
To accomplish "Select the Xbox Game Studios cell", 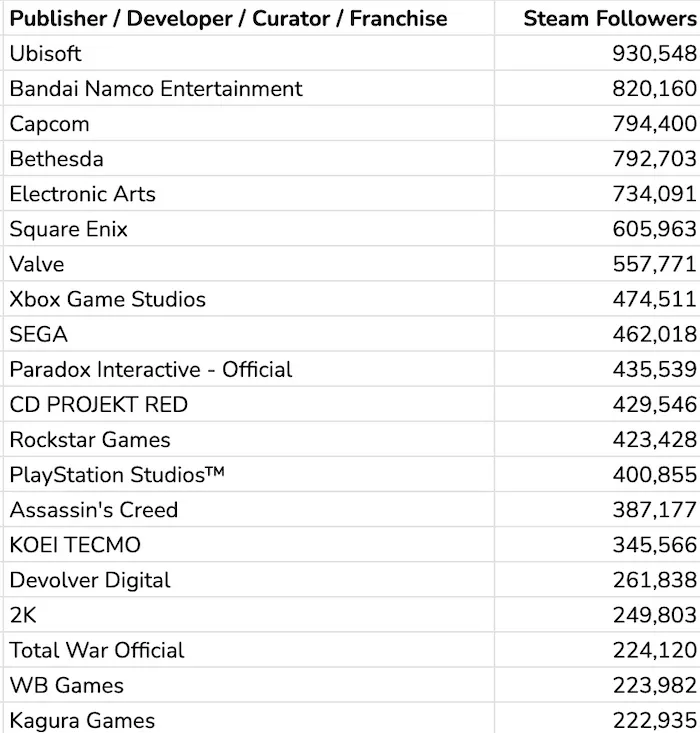I will [x=108, y=299].
